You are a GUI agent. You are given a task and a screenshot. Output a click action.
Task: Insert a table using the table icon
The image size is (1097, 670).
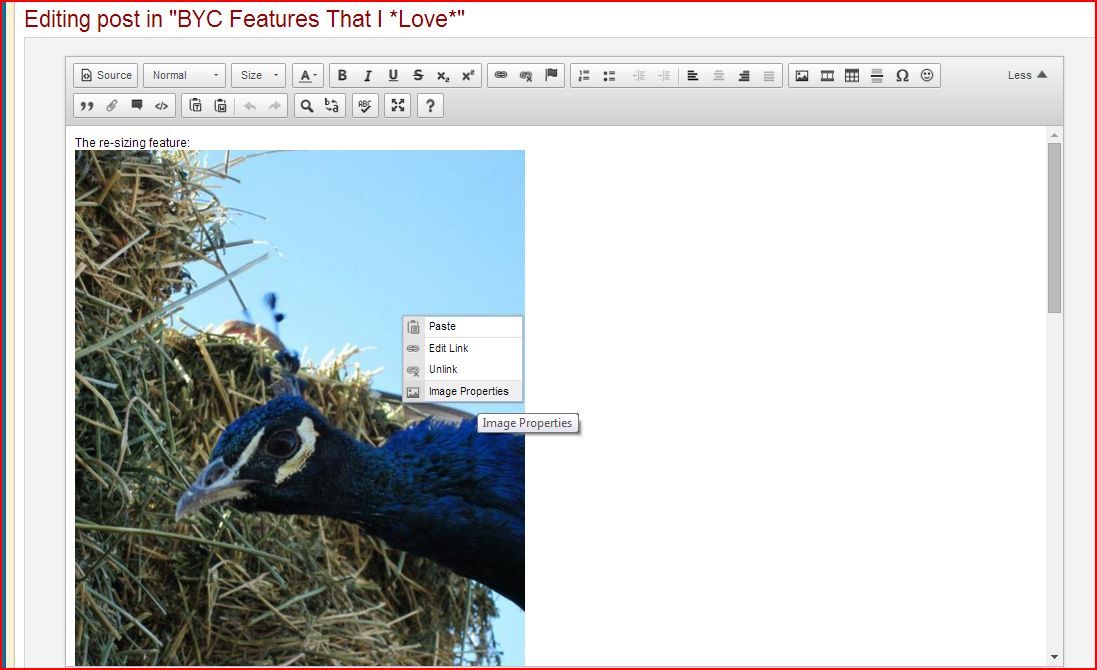[852, 76]
